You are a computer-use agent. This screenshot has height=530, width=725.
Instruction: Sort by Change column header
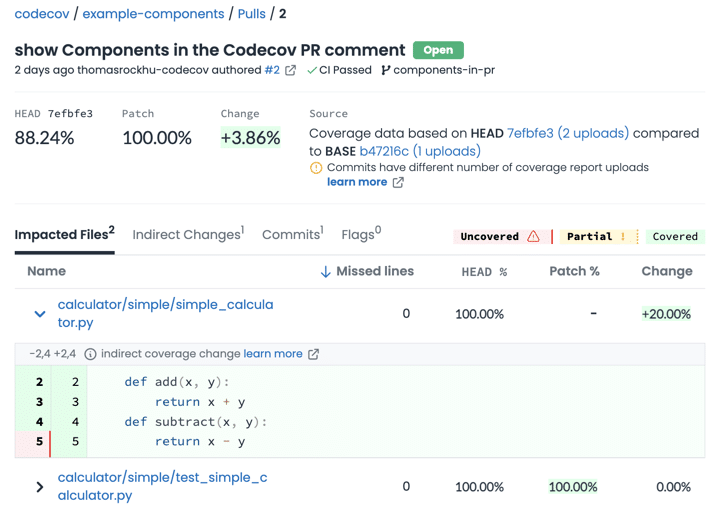[x=667, y=271]
